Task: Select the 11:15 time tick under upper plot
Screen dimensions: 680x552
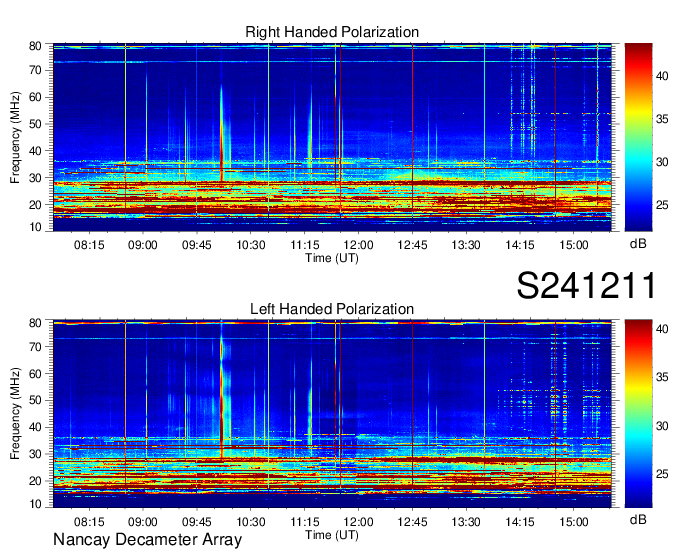Action: point(304,245)
